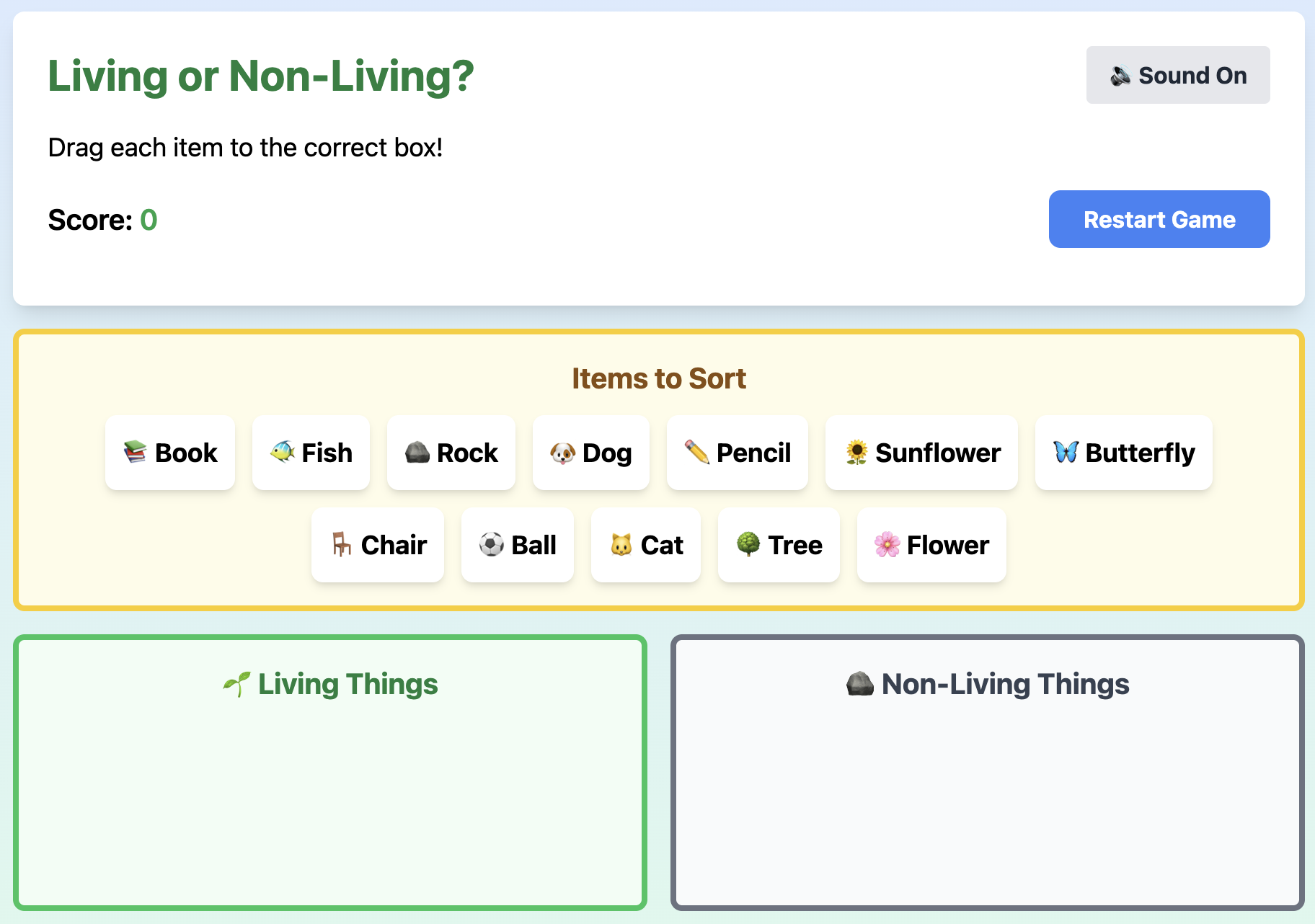Select the Flower item card

click(931, 546)
